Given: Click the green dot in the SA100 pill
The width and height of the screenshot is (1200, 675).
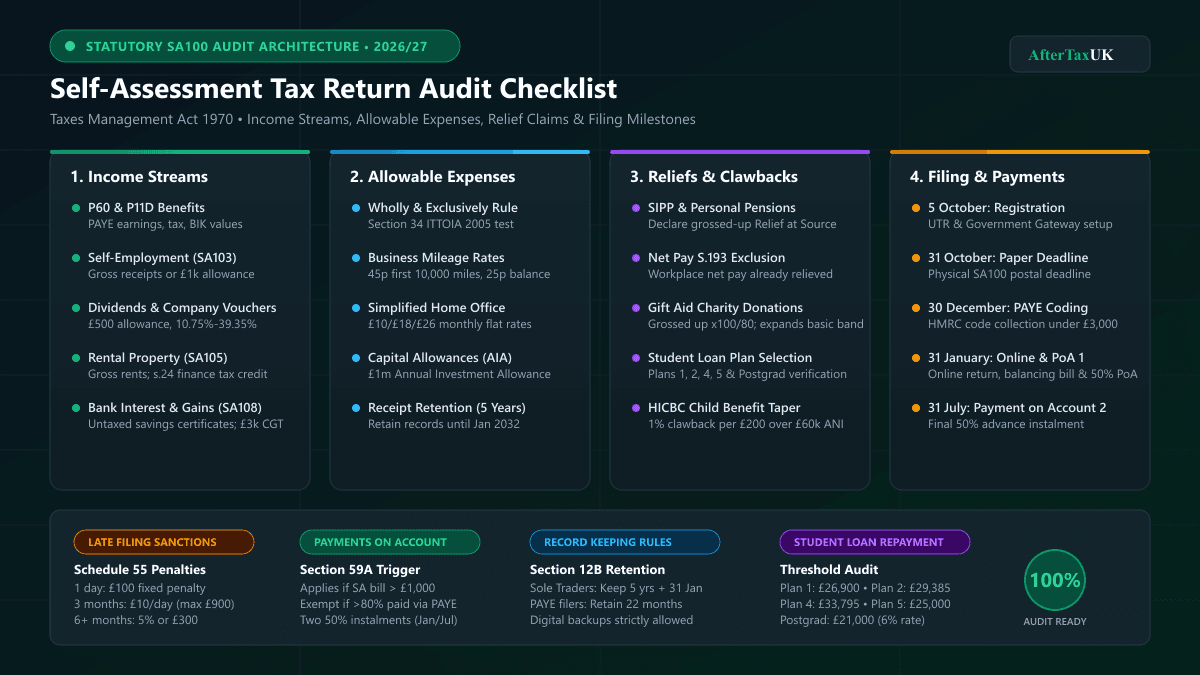Looking at the screenshot, I should pos(70,46).
